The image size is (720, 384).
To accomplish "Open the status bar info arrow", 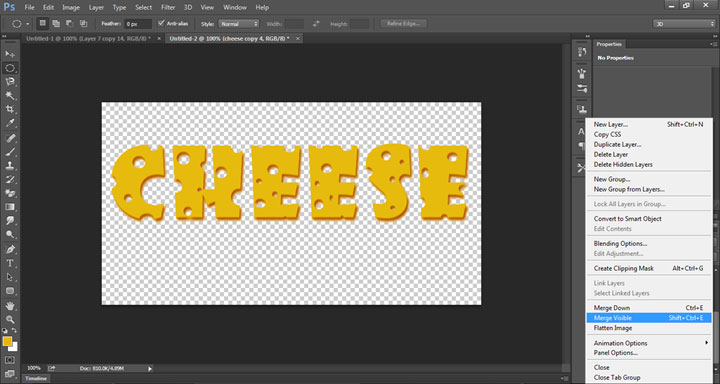I will tap(150, 368).
